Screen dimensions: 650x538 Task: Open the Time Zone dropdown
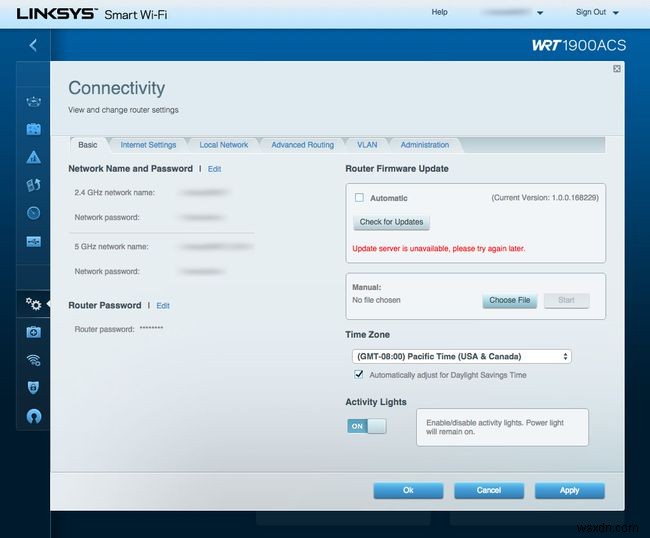point(461,356)
